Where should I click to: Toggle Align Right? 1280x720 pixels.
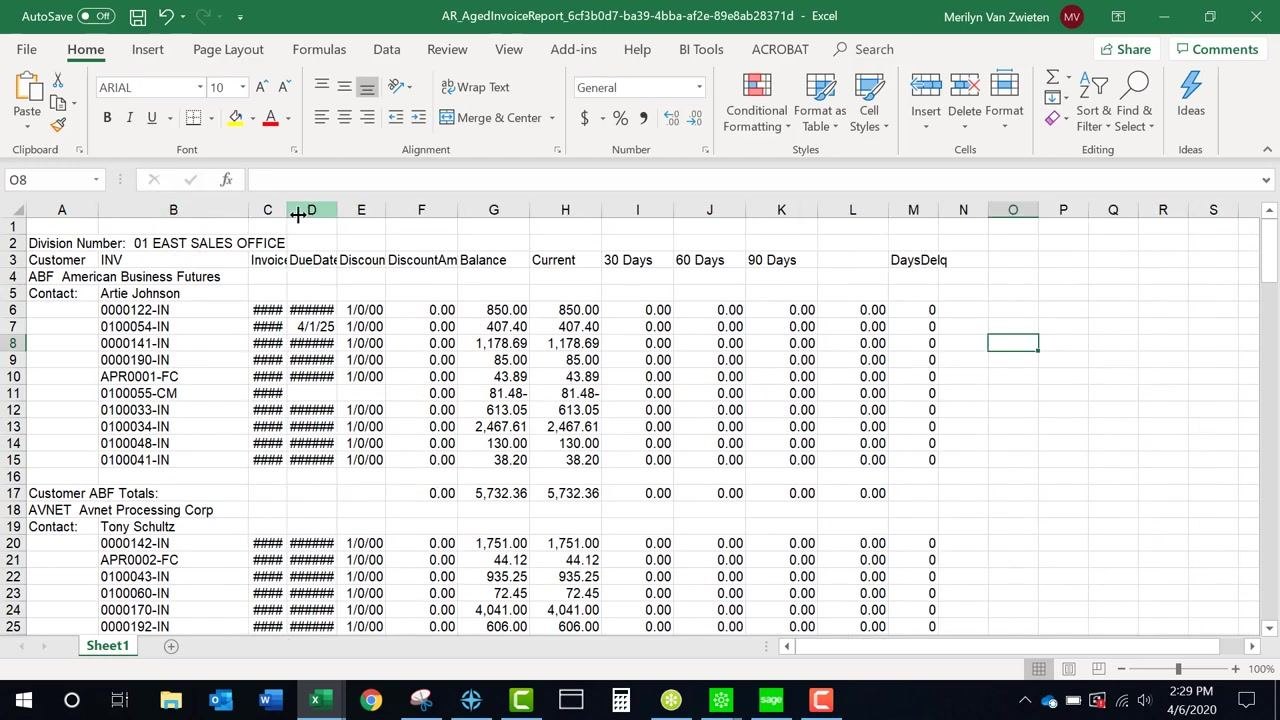coord(367,118)
